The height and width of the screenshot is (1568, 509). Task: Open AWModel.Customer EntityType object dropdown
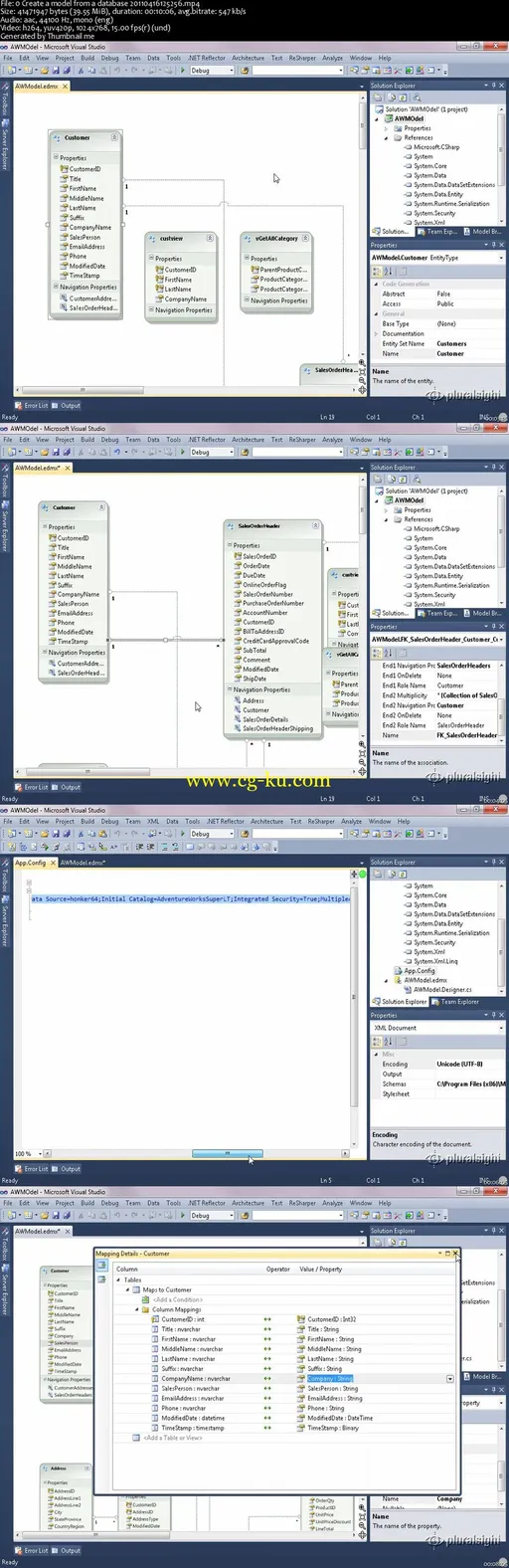pos(500,258)
